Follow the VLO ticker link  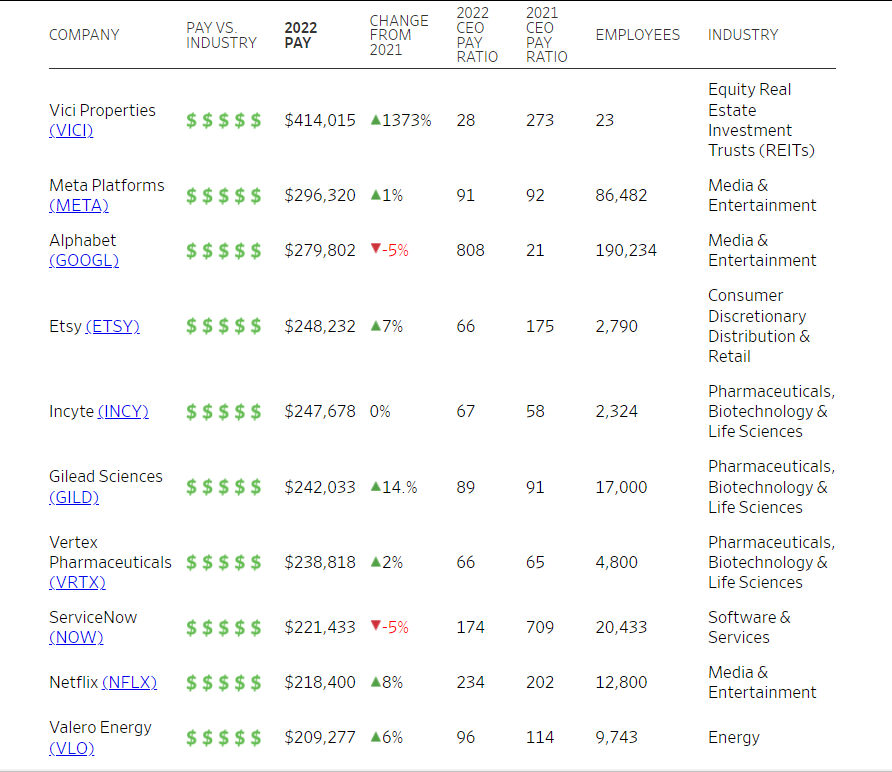72,748
